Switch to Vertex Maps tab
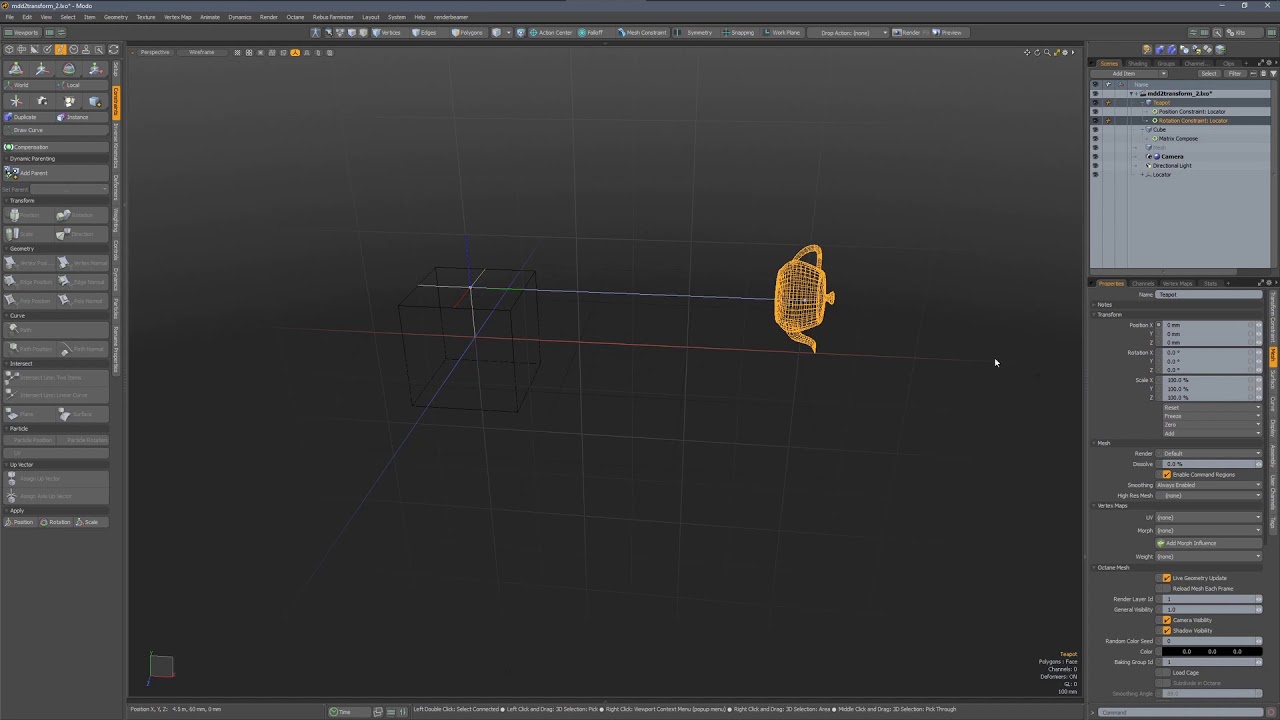The width and height of the screenshot is (1280, 720). 1177,283
